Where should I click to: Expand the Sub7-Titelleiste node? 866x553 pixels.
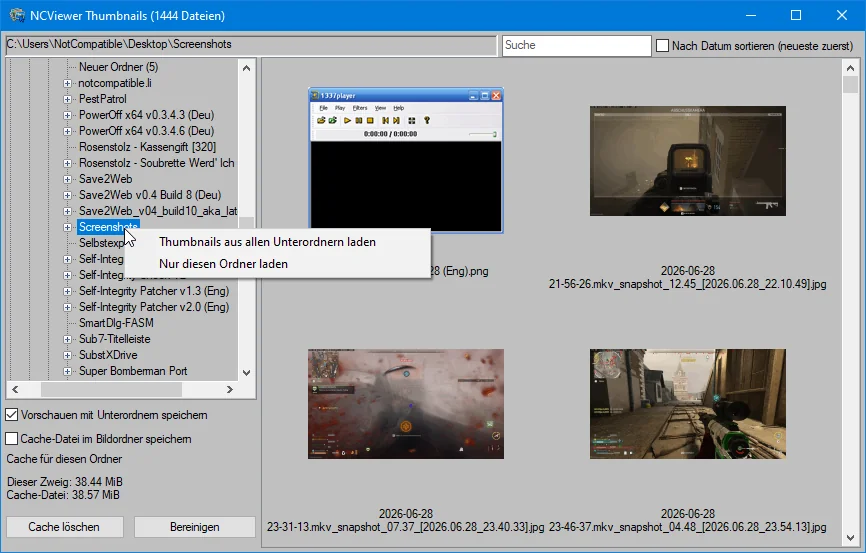(67, 339)
